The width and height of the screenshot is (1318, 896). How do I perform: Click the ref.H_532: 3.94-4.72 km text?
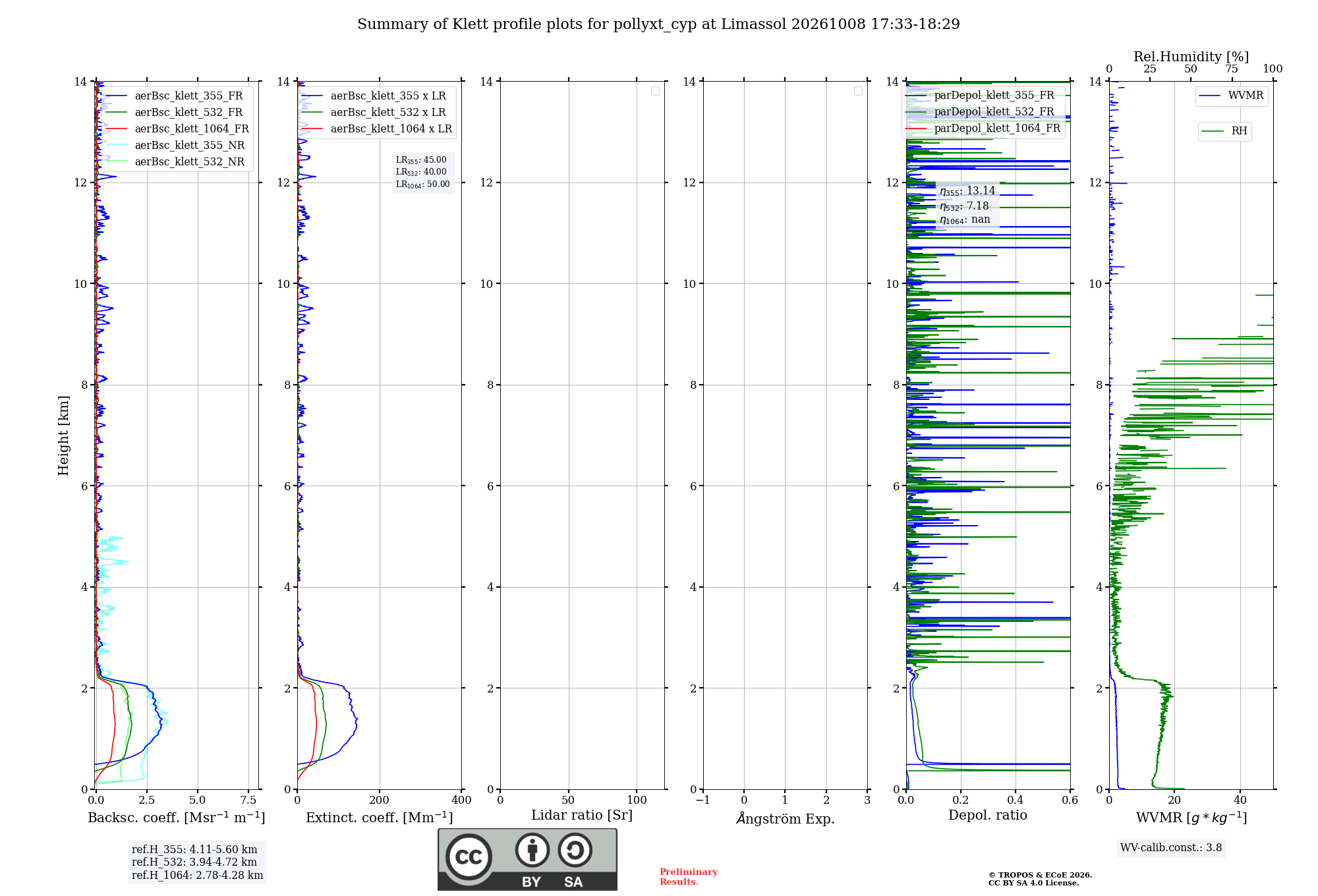pos(194,862)
